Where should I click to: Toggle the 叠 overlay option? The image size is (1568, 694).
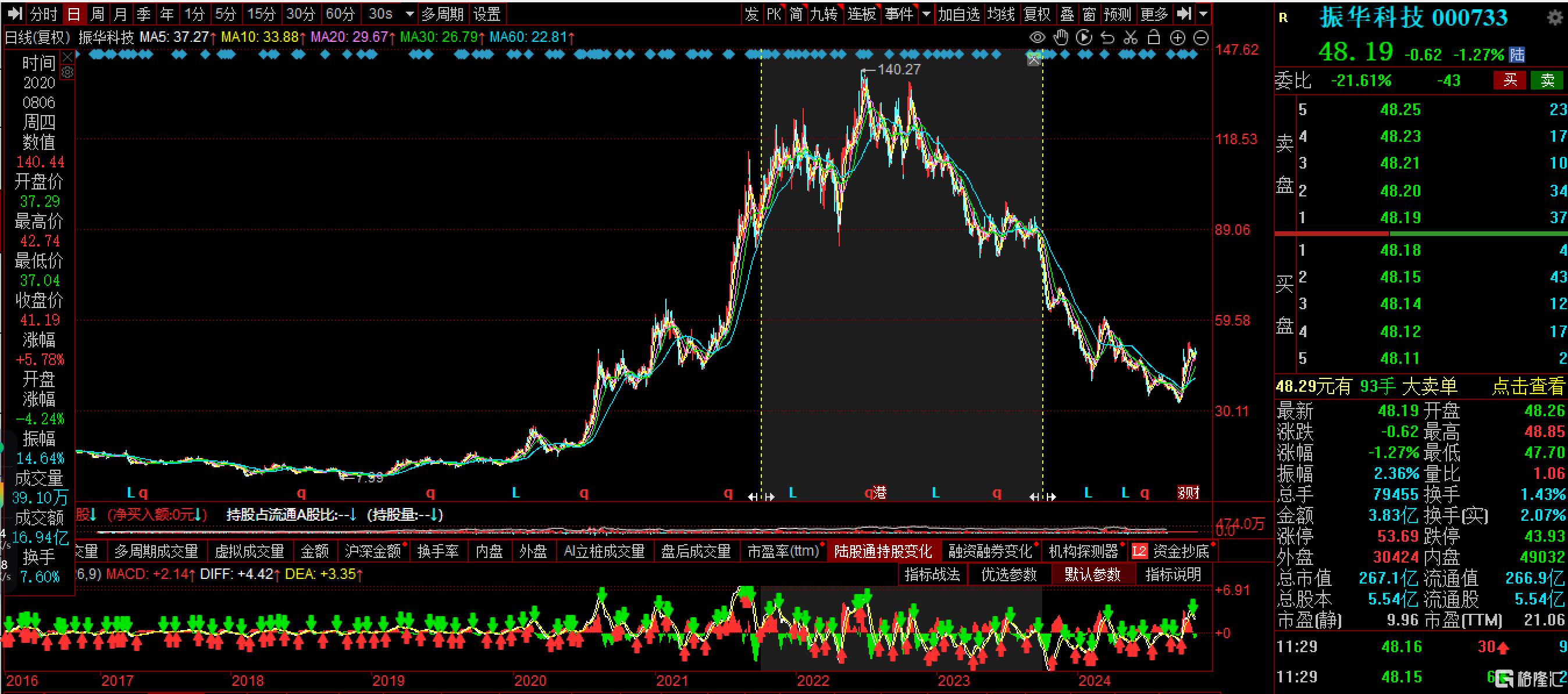click(1067, 13)
